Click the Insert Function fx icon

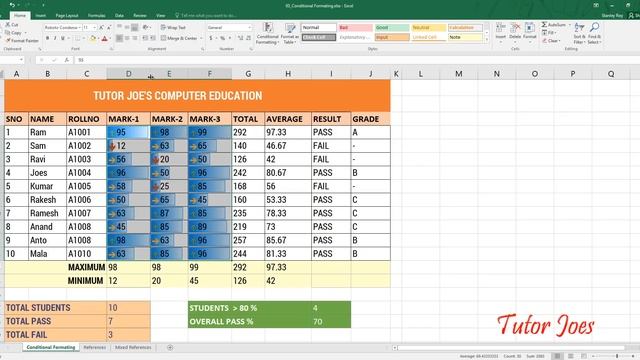67,60
